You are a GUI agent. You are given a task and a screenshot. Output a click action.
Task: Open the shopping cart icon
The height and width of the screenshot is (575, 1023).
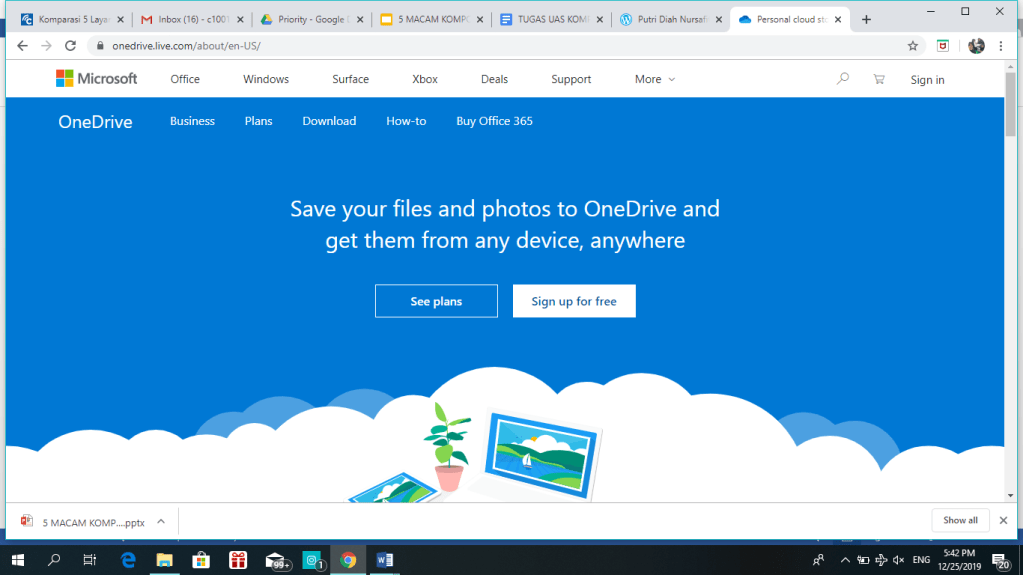[x=878, y=79]
